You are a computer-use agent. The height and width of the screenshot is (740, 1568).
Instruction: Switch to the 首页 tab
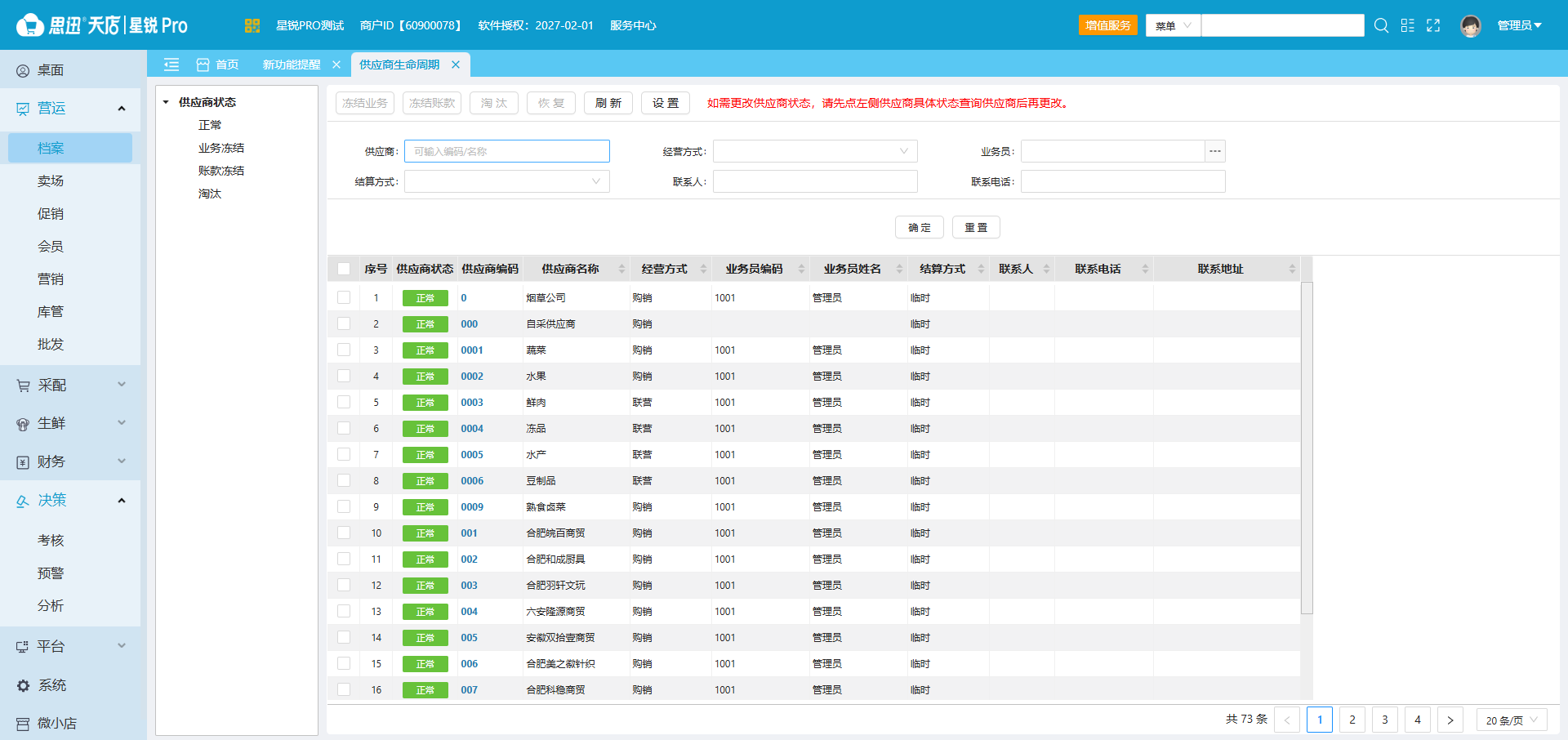coord(218,65)
